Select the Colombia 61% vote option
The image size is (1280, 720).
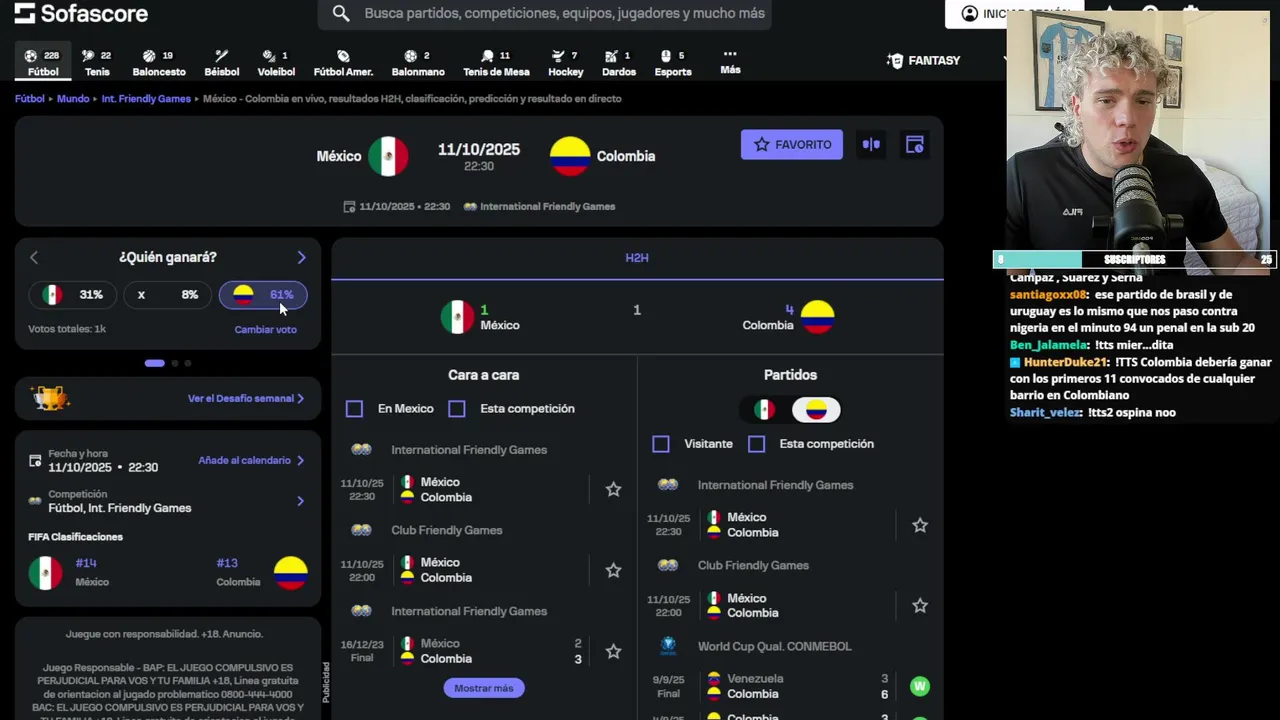[263, 295]
